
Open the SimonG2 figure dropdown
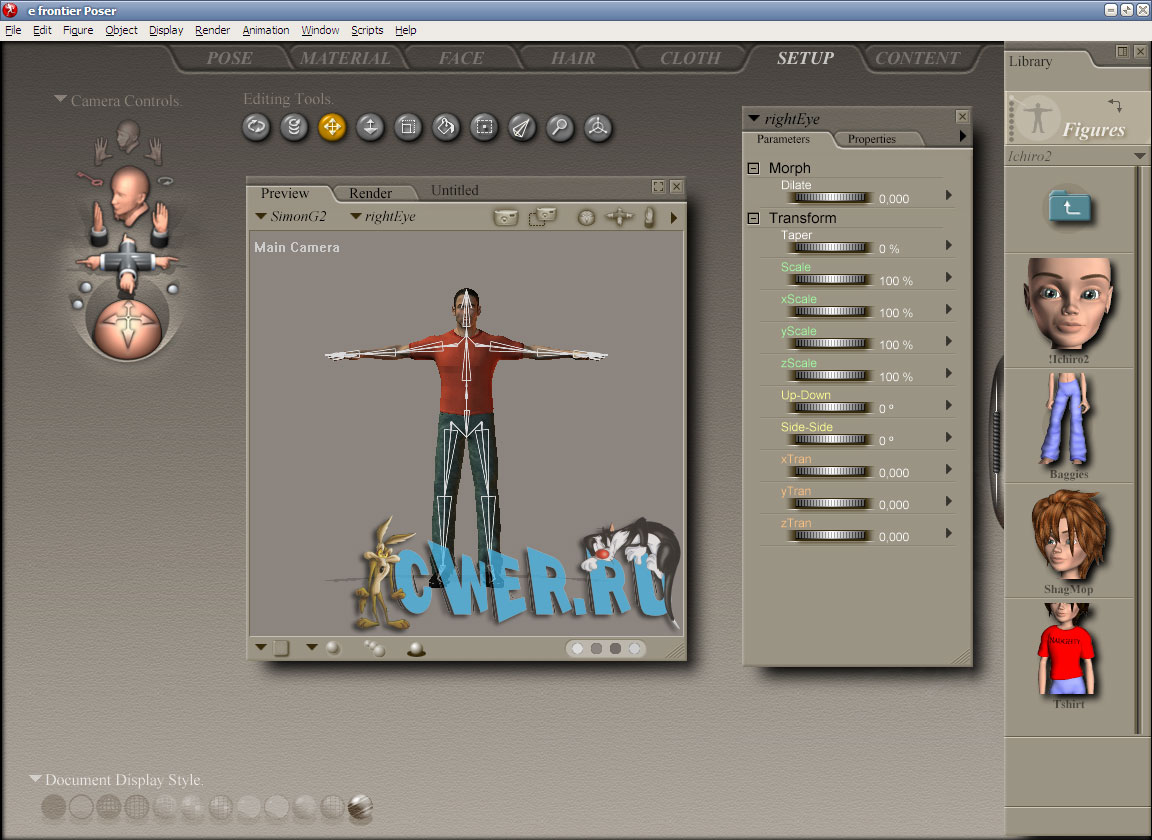point(261,216)
